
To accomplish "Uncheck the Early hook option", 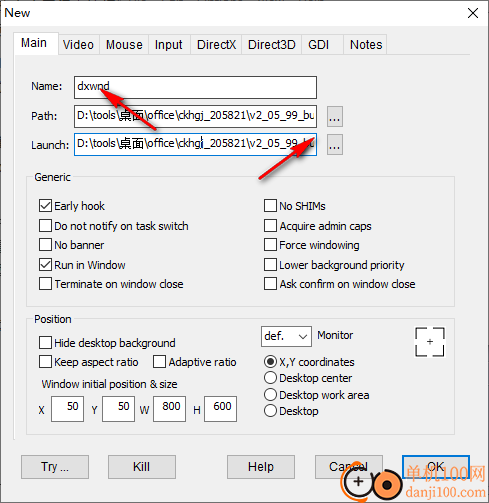I will [x=45, y=206].
